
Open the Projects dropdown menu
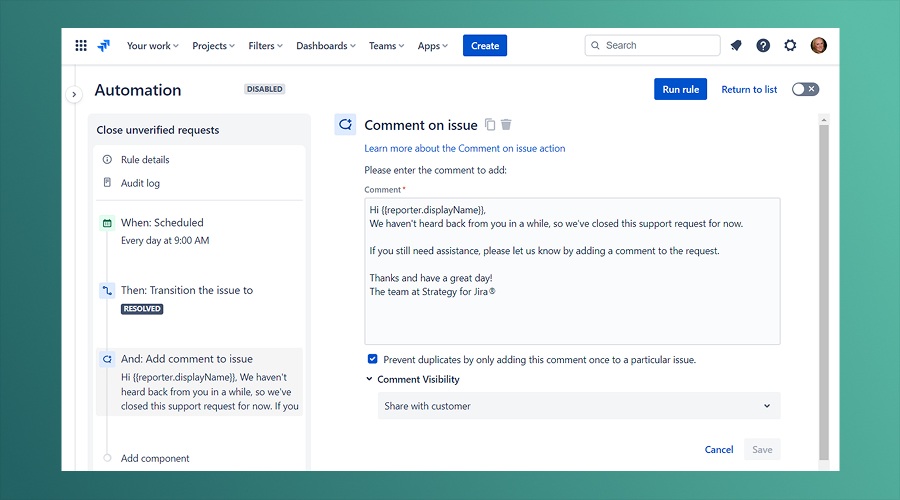pyautogui.click(x=214, y=45)
